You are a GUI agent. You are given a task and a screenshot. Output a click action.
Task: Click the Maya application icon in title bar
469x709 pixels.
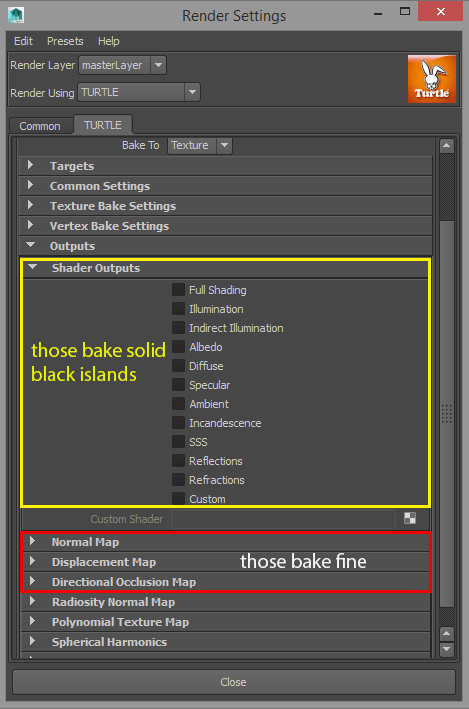16,15
